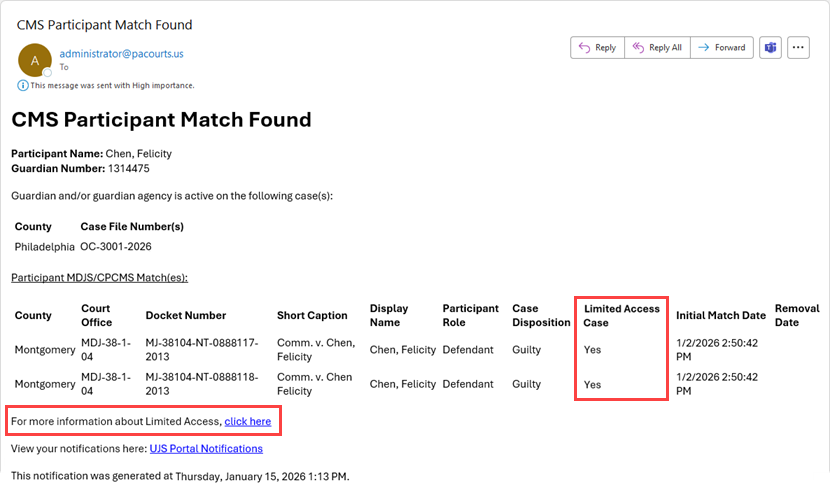Screen dimensions: 830x502
Task: Click the Initial Match Date column header
Action: pyautogui.click(x=720, y=316)
